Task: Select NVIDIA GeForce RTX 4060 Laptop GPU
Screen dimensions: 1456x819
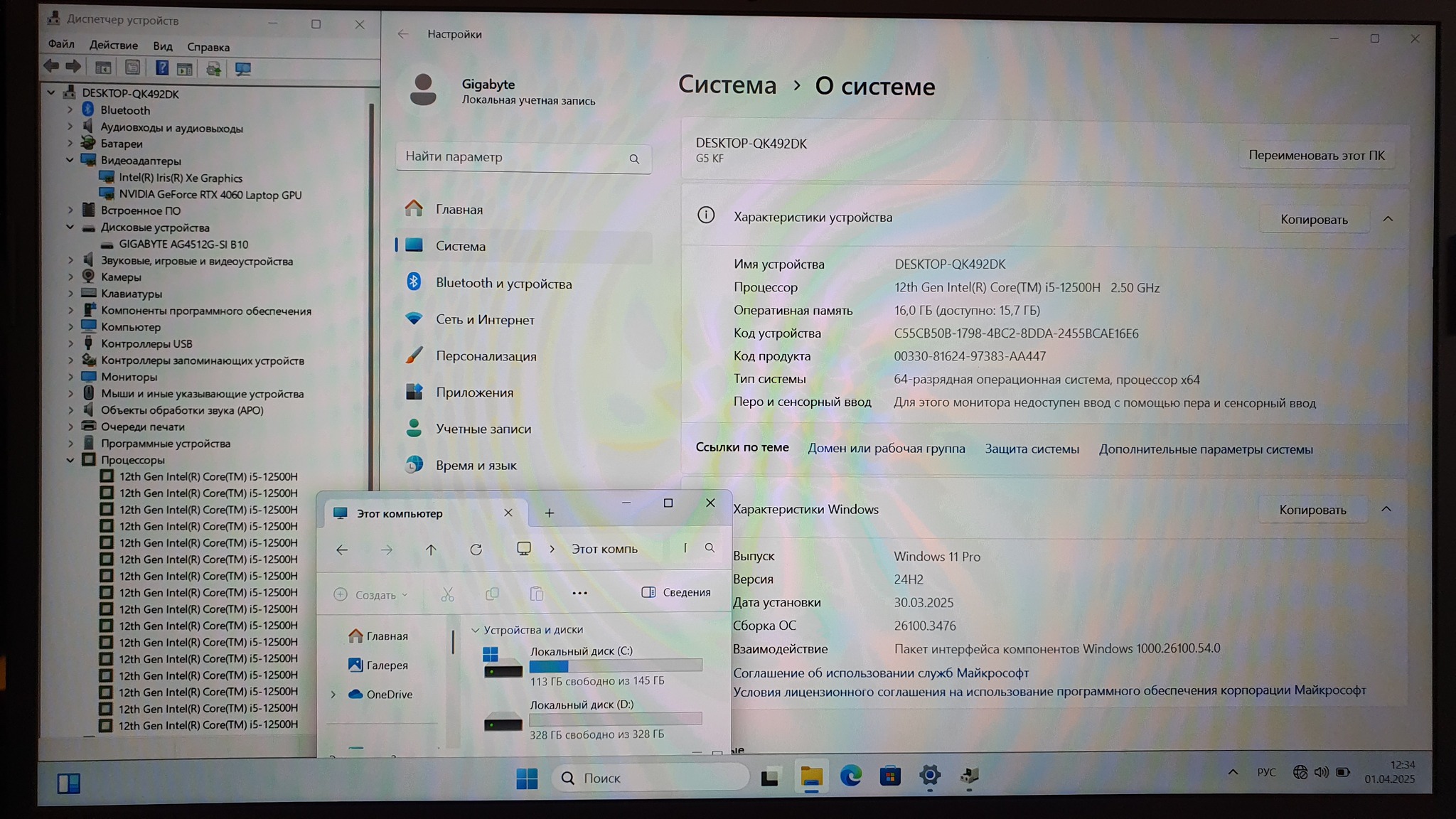Action: pos(210,195)
